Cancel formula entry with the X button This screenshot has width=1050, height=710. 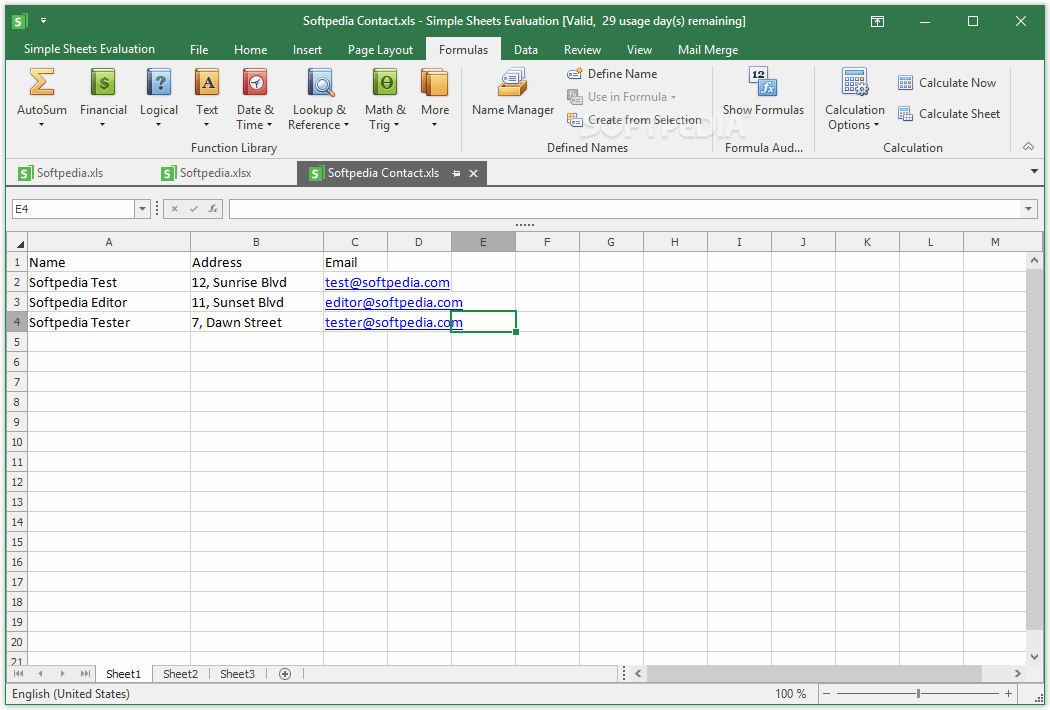pyautogui.click(x=174, y=209)
